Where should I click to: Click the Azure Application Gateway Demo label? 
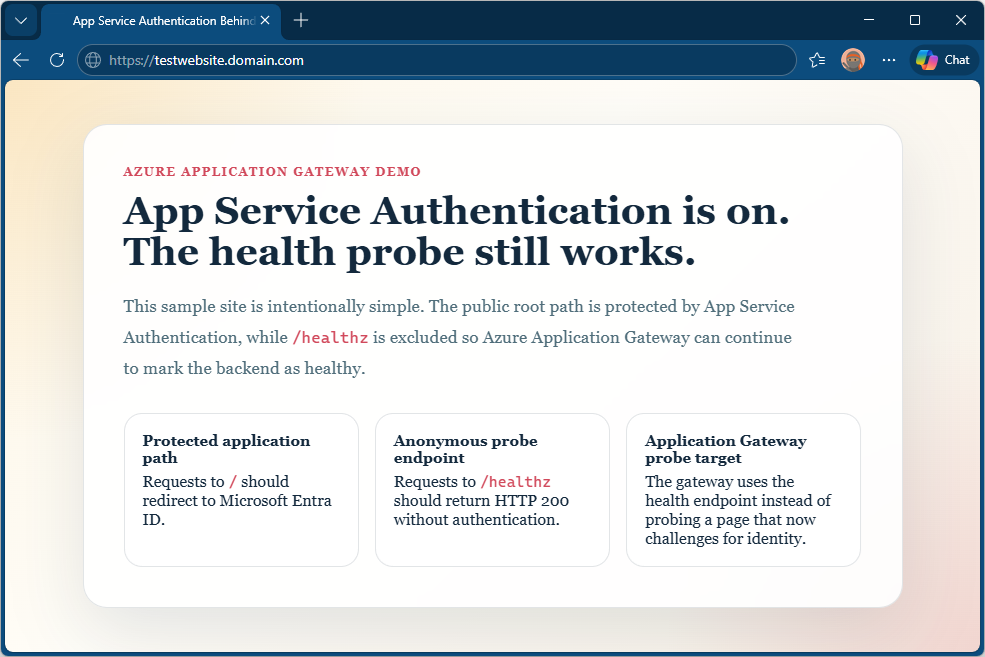(272, 172)
